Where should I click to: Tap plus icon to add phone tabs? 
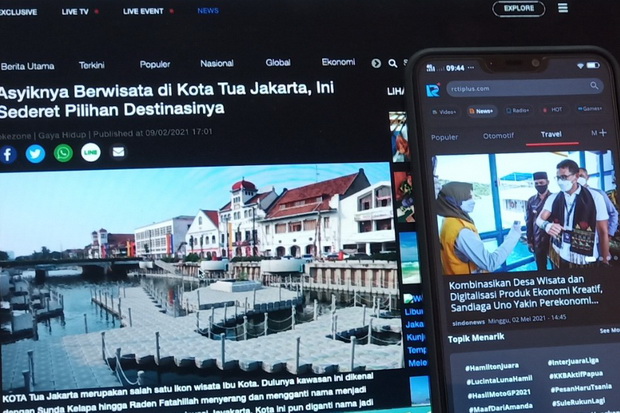point(603,133)
